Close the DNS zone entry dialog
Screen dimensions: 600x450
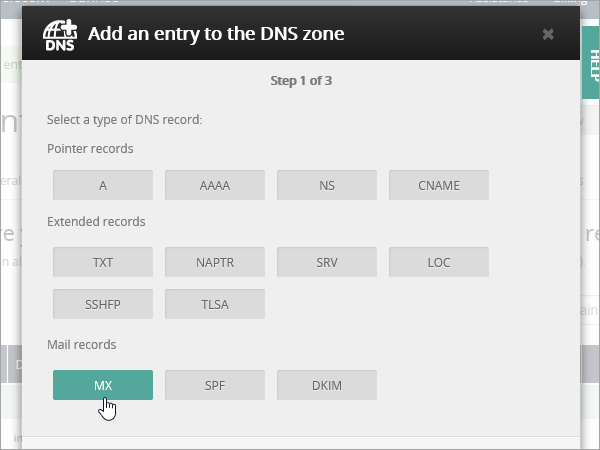(x=548, y=34)
